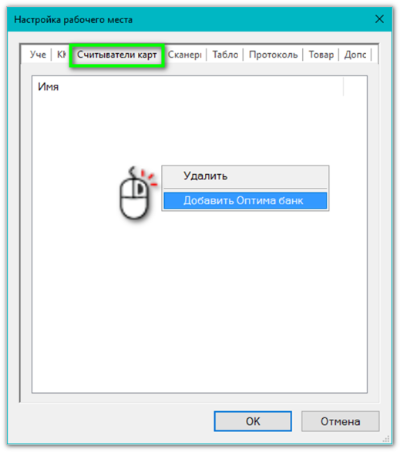Image resolution: width=400 pixels, height=452 pixels.
Task: Click the Отмена button
Action: [340, 421]
